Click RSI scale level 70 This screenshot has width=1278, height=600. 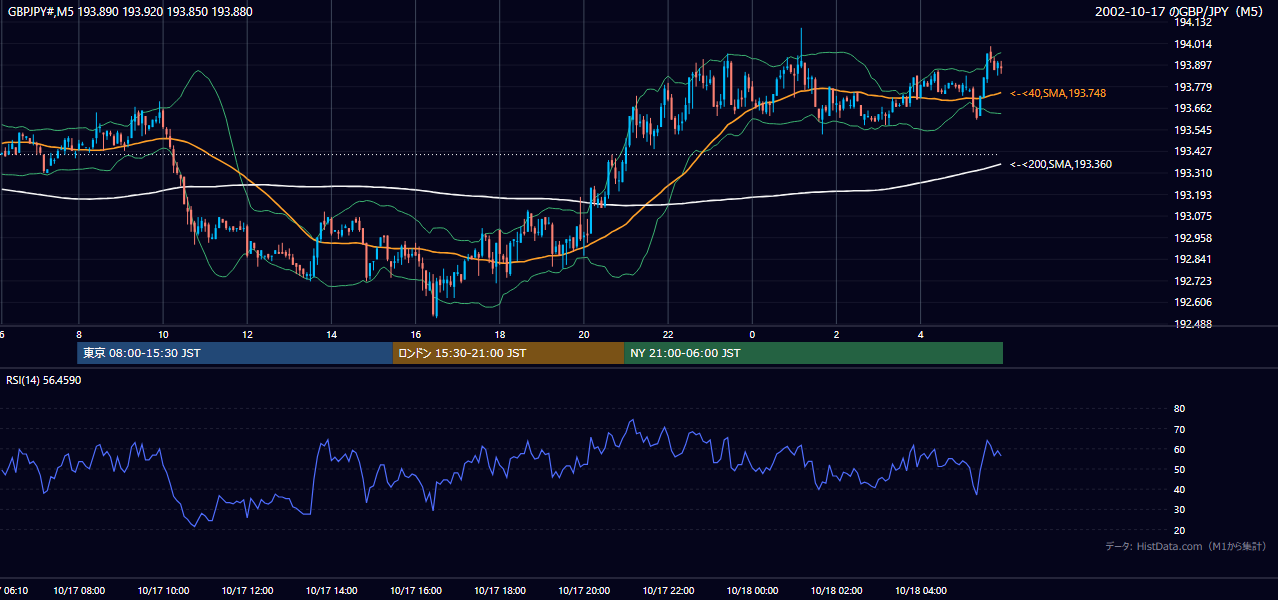[1179, 429]
